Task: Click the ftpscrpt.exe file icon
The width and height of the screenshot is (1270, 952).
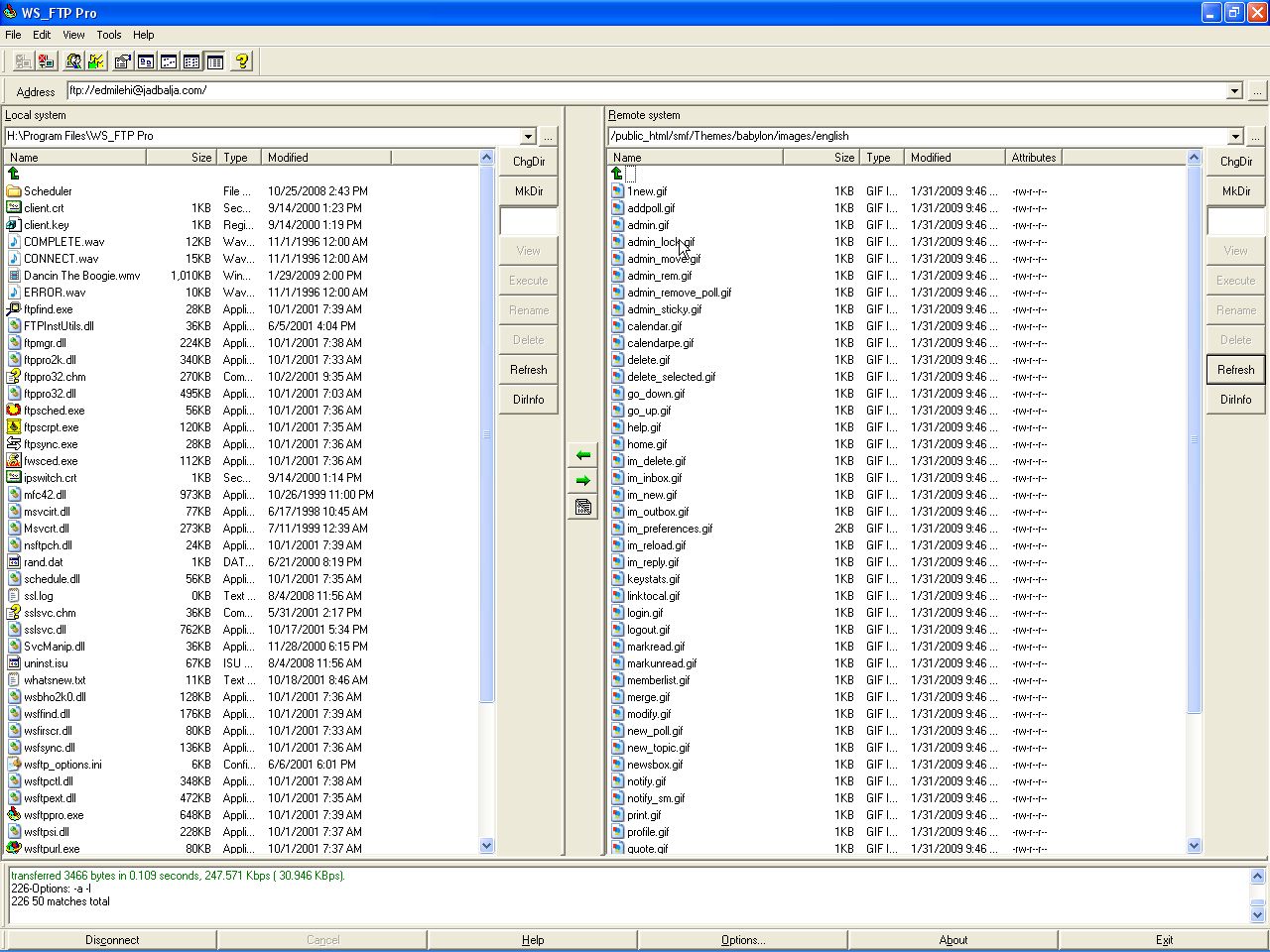Action: (x=14, y=426)
